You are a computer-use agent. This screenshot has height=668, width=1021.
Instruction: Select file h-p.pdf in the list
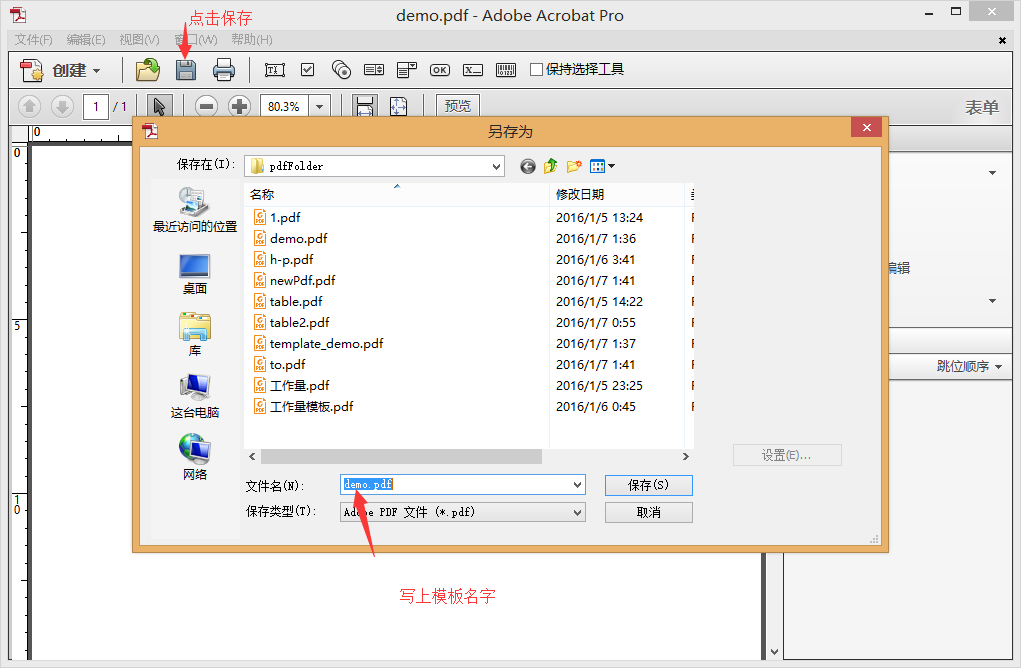[x=284, y=259]
